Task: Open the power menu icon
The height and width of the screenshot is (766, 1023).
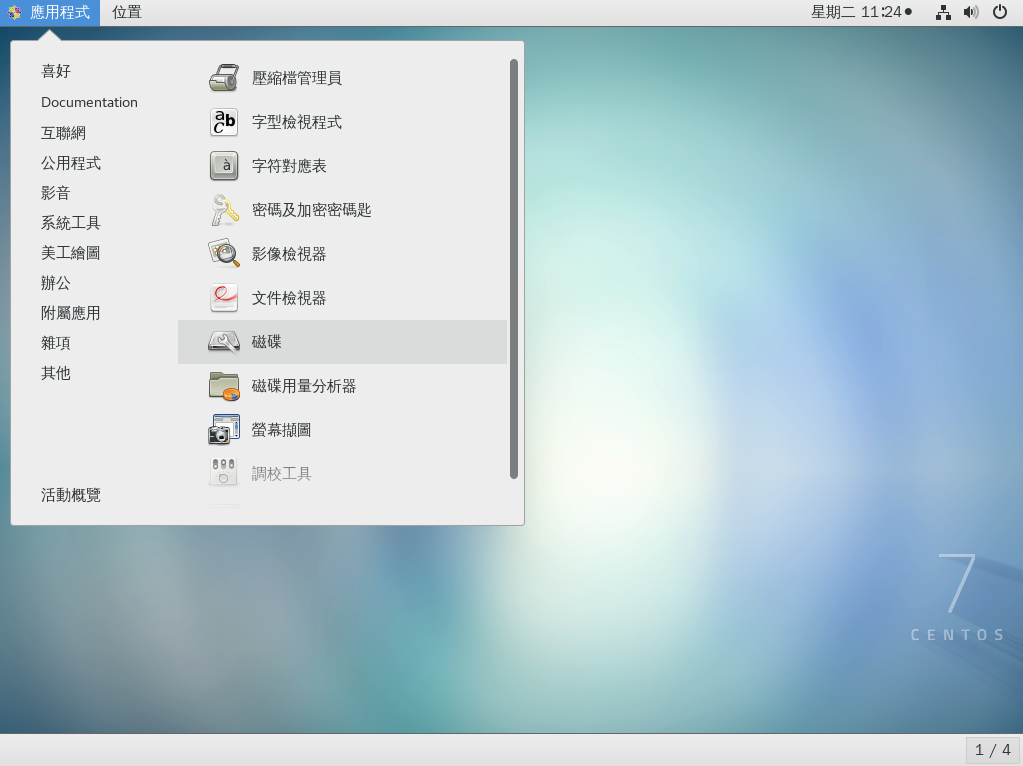Action: pyautogui.click(x=999, y=12)
